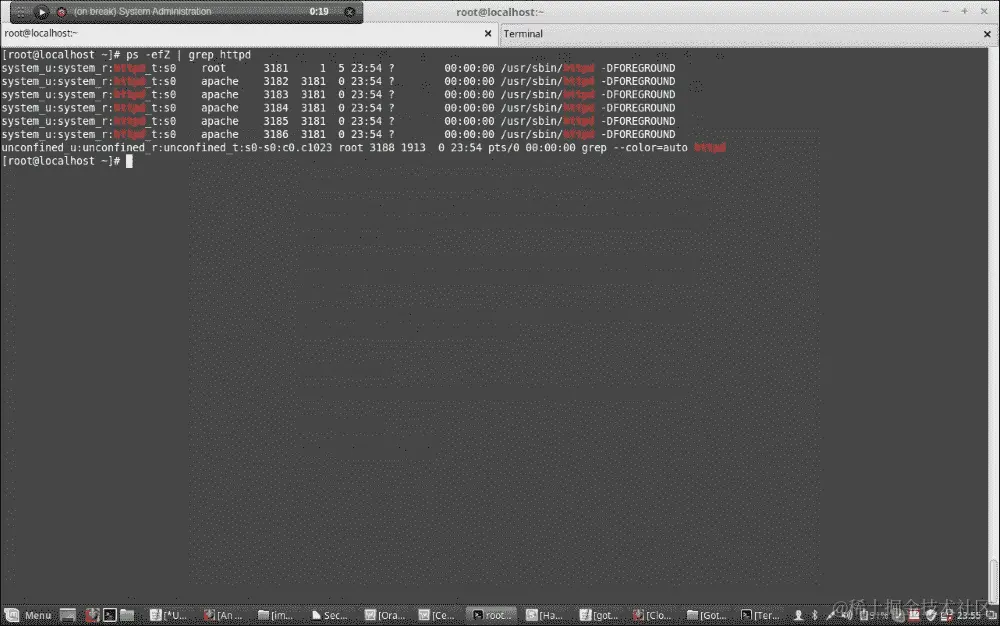The image size is (1000, 626).
Task: Open the settings wrench tray icon
Action: (831, 614)
